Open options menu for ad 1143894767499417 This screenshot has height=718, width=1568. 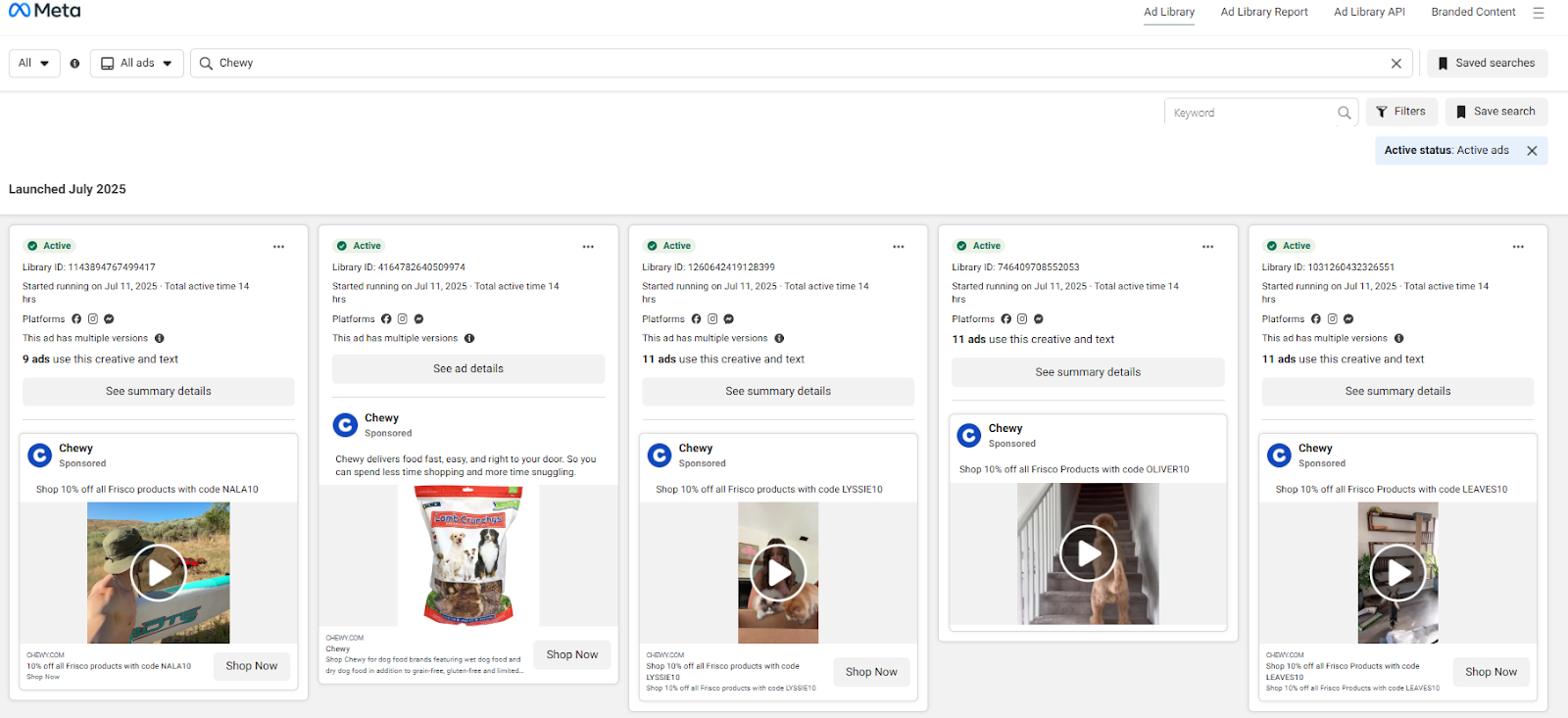point(279,247)
